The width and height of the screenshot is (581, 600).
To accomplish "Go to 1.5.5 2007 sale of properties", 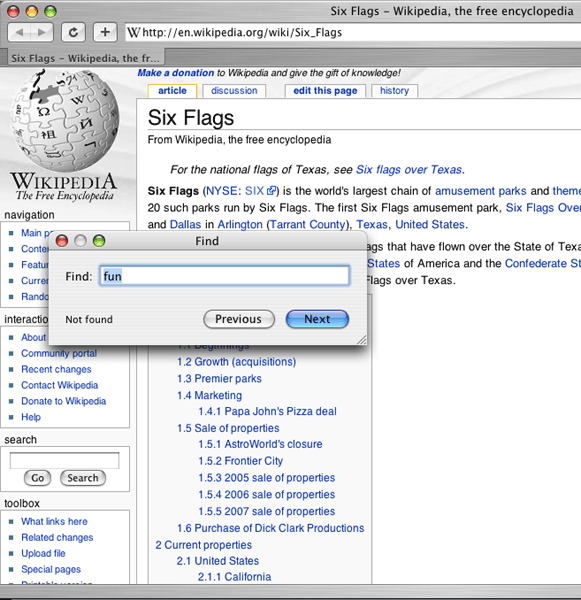I will (266, 512).
